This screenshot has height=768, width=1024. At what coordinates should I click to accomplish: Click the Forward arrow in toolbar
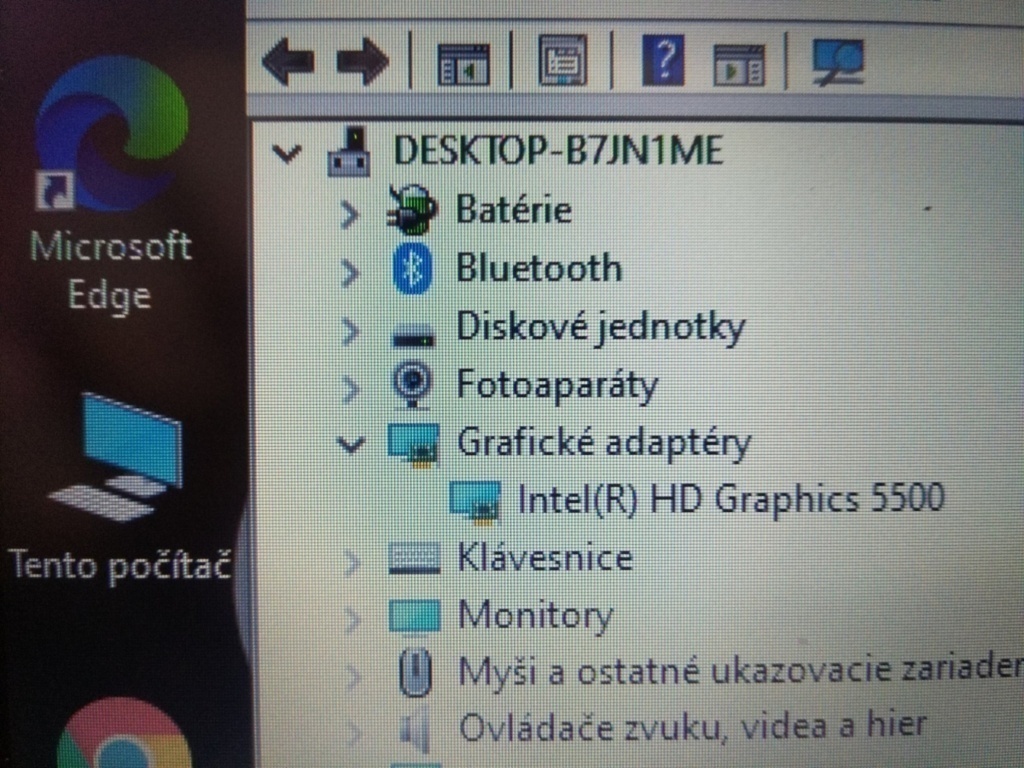click(361, 63)
